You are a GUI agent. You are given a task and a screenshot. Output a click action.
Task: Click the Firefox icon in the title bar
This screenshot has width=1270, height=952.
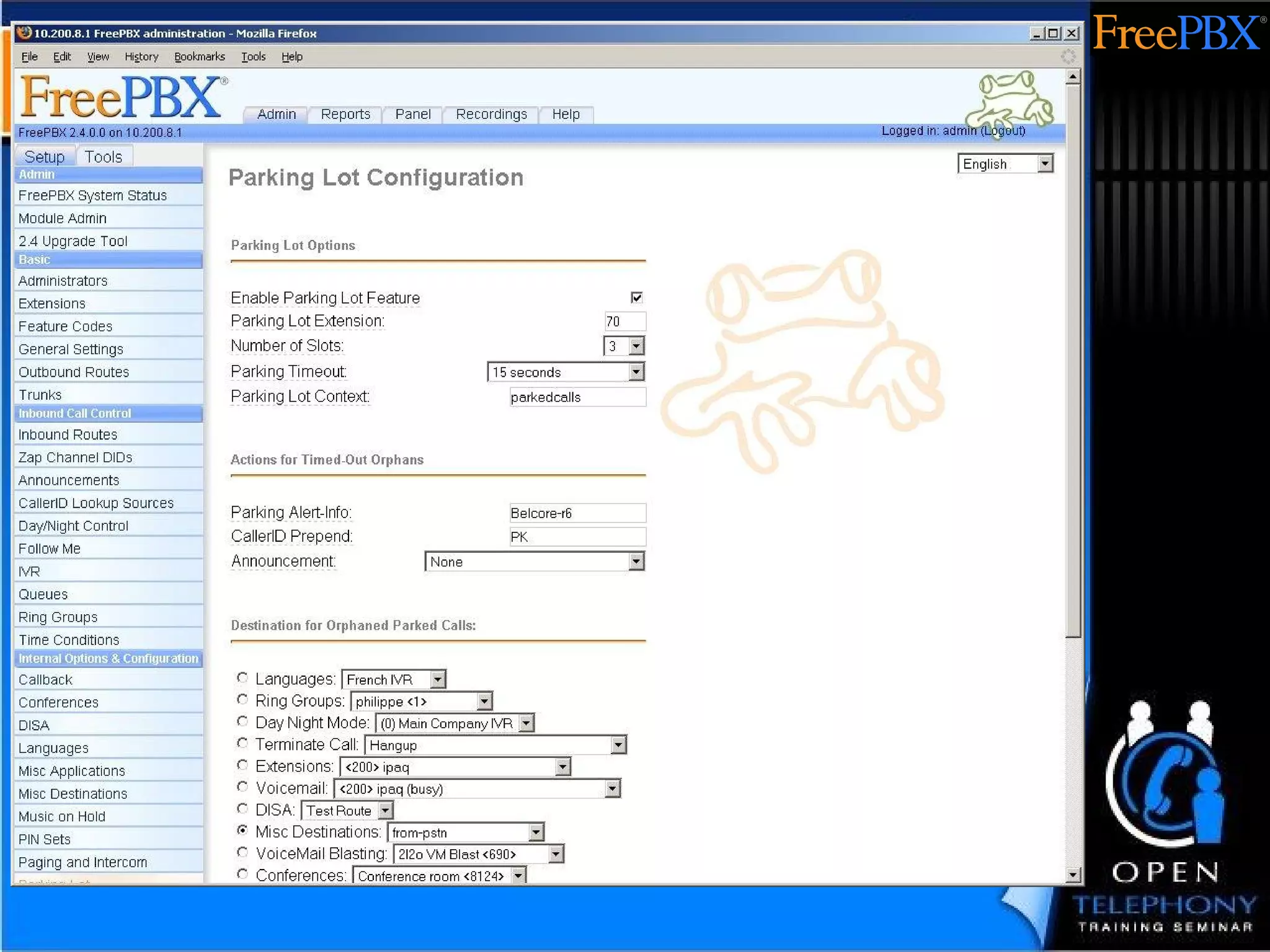(24, 33)
